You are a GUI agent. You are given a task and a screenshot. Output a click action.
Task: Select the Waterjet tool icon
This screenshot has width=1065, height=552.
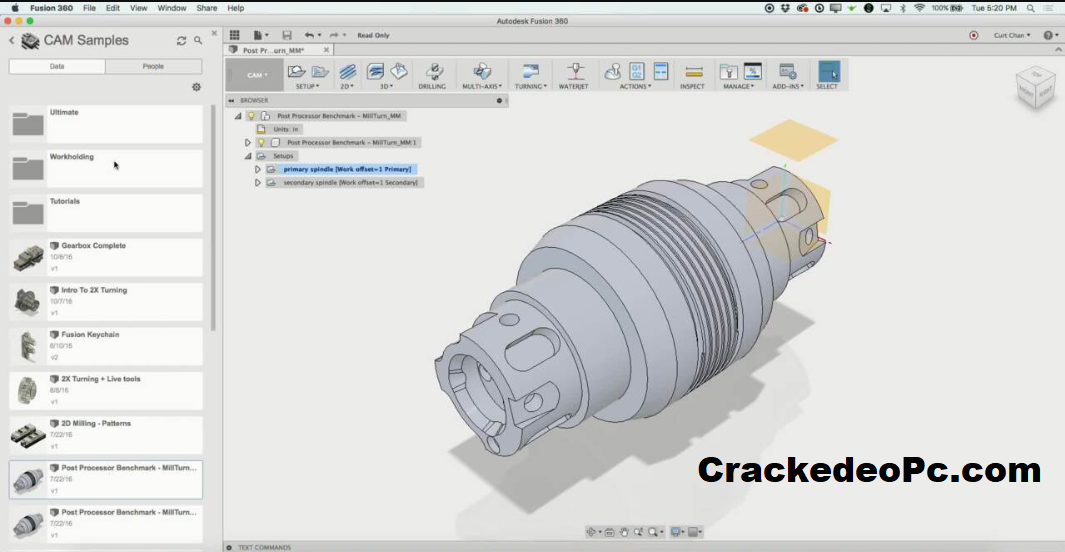[x=575, y=71]
